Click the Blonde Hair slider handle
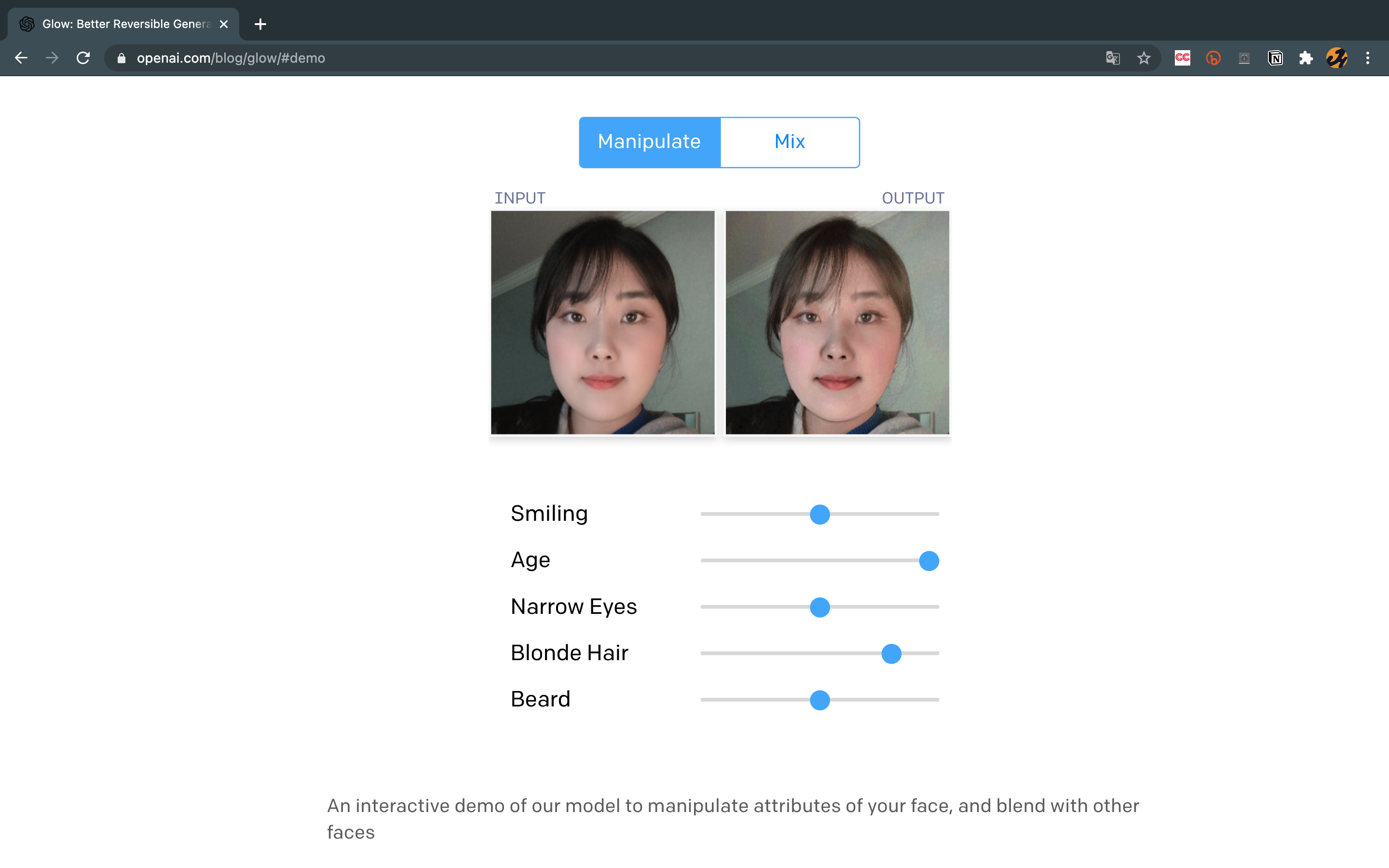Screen dimensions: 1389x868 [891, 654]
